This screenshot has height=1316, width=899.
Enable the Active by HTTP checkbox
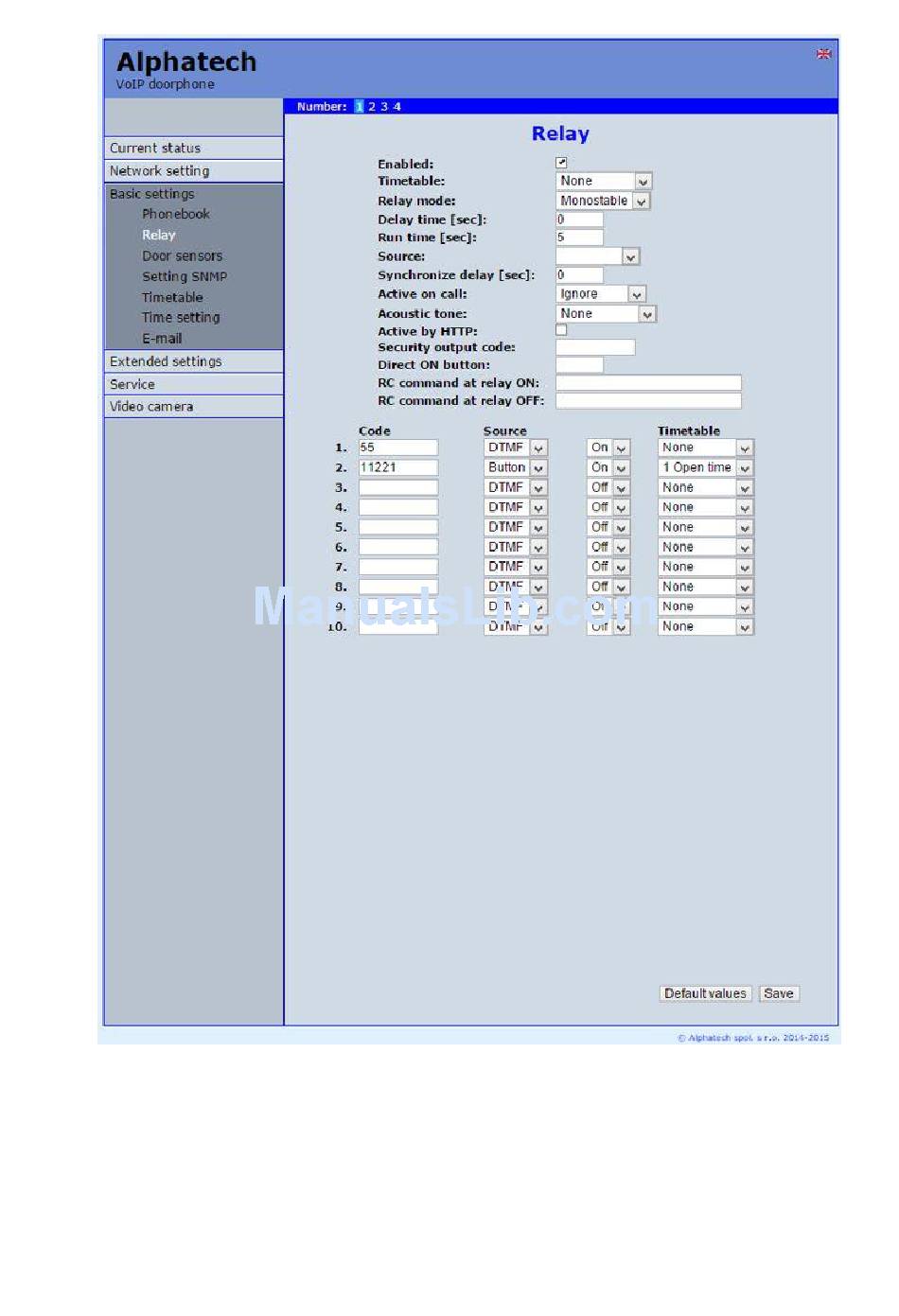pyautogui.click(x=561, y=330)
